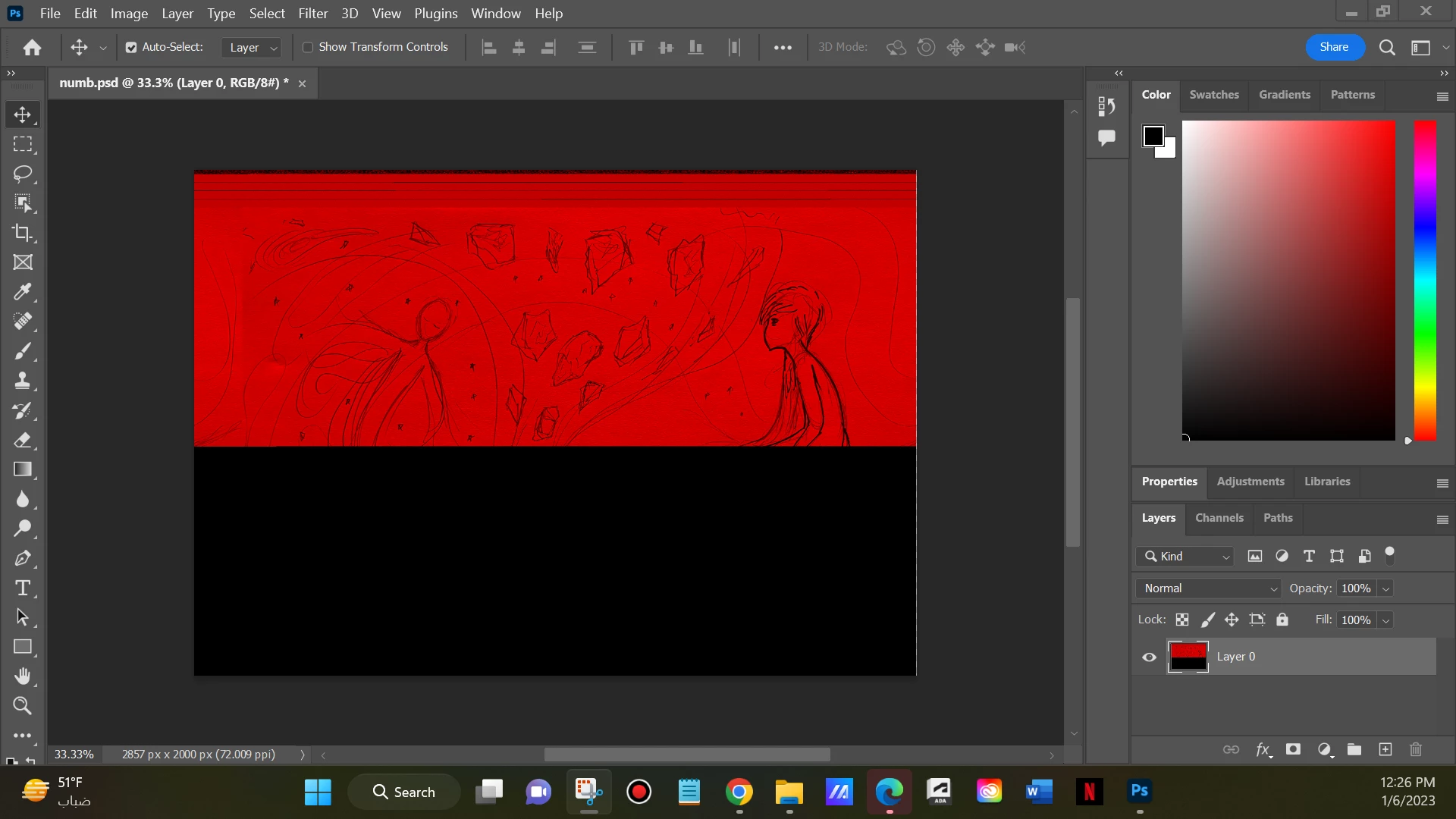Open the Normal blend mode dropdown
The width and height of the screenshot is (1456, 819).
point(1208,588)
